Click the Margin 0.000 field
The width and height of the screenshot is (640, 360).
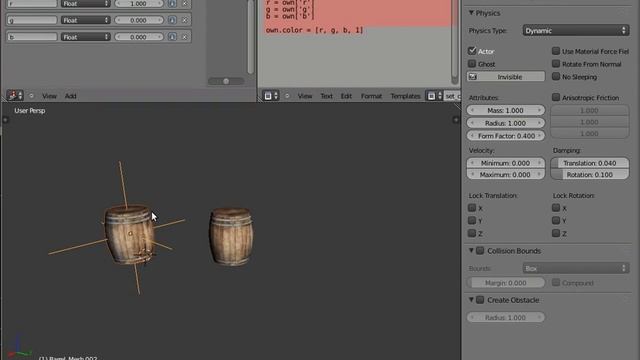[506, 282]
